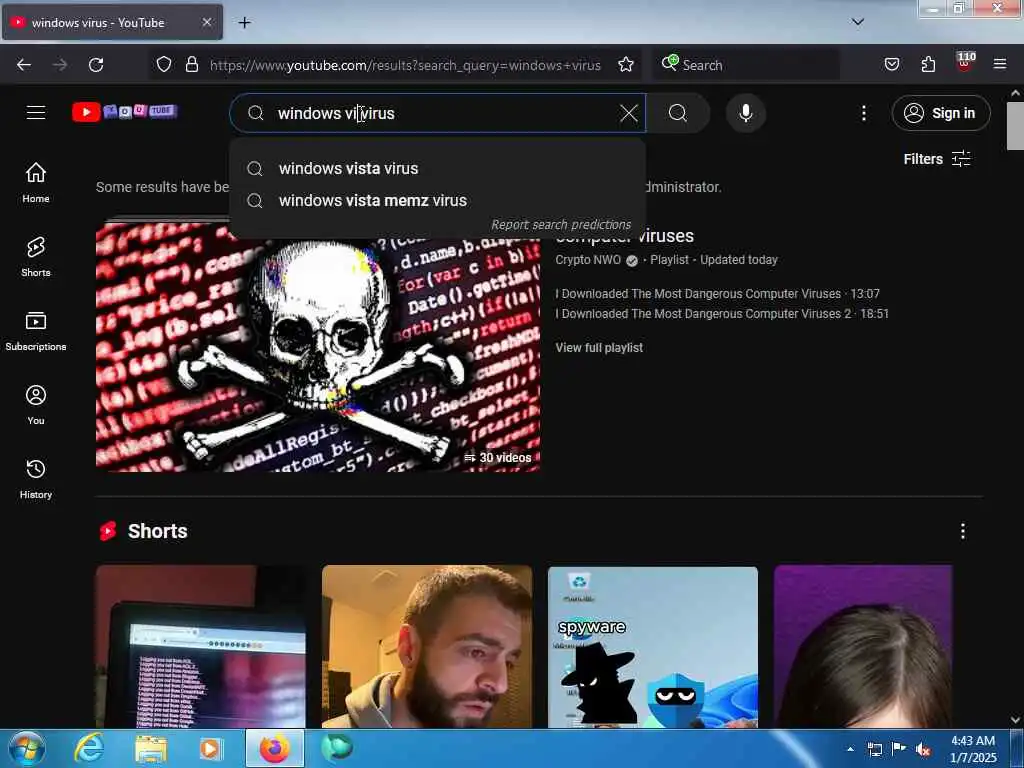
Task: Click the Firefox Search box
Action: pos(747,65)
